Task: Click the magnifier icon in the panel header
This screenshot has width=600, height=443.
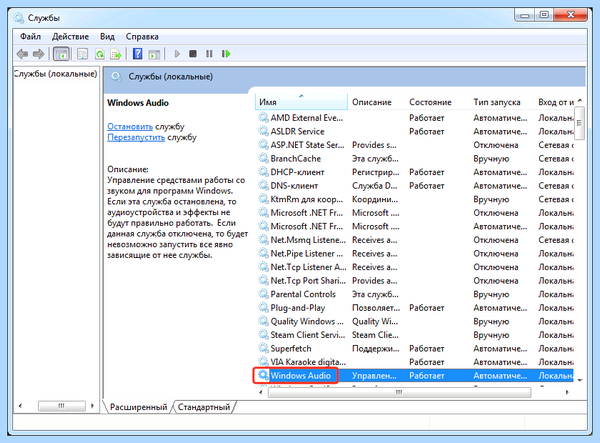Action: (116, 77)
